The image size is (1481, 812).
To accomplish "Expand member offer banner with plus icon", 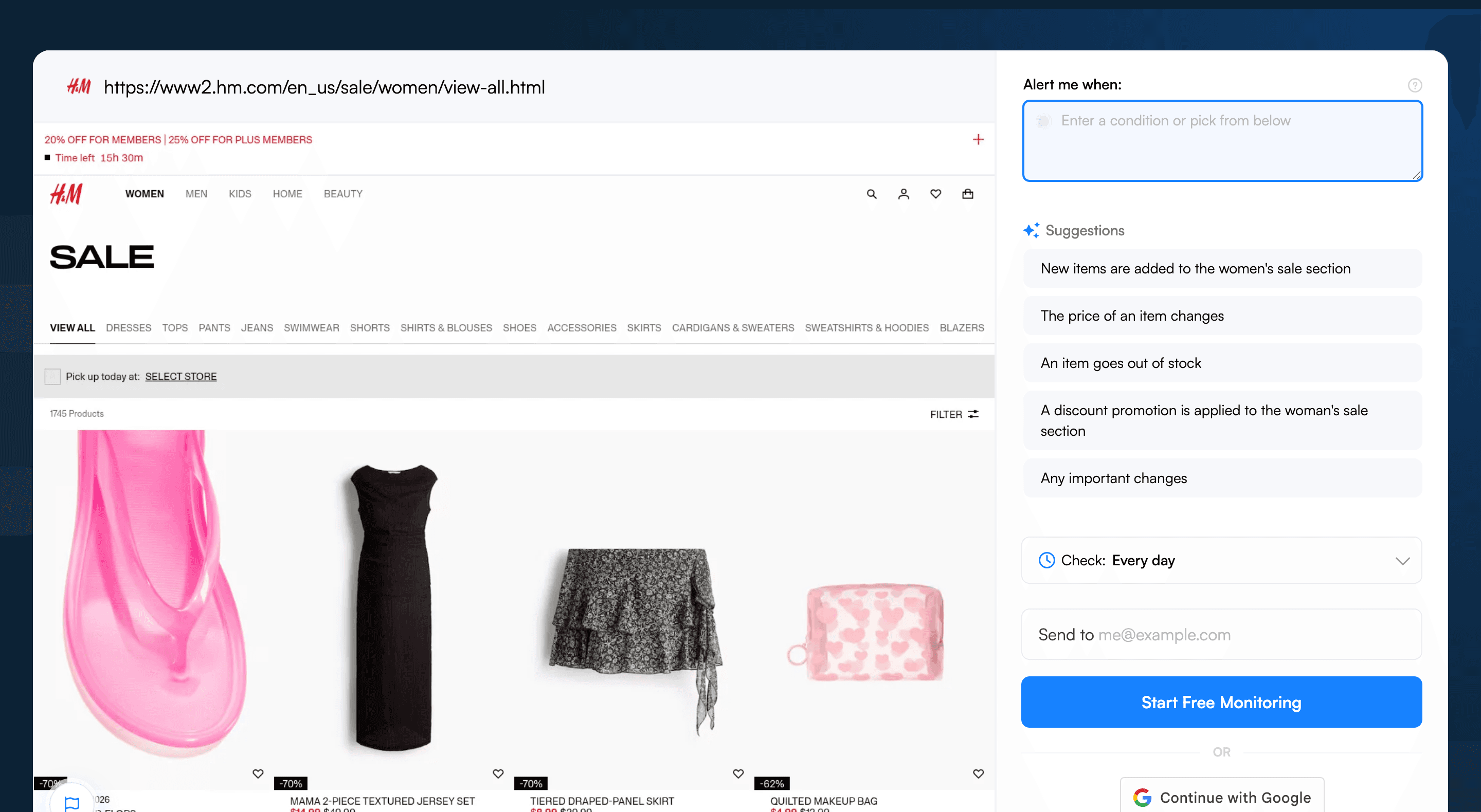I will tap(978, 140).
